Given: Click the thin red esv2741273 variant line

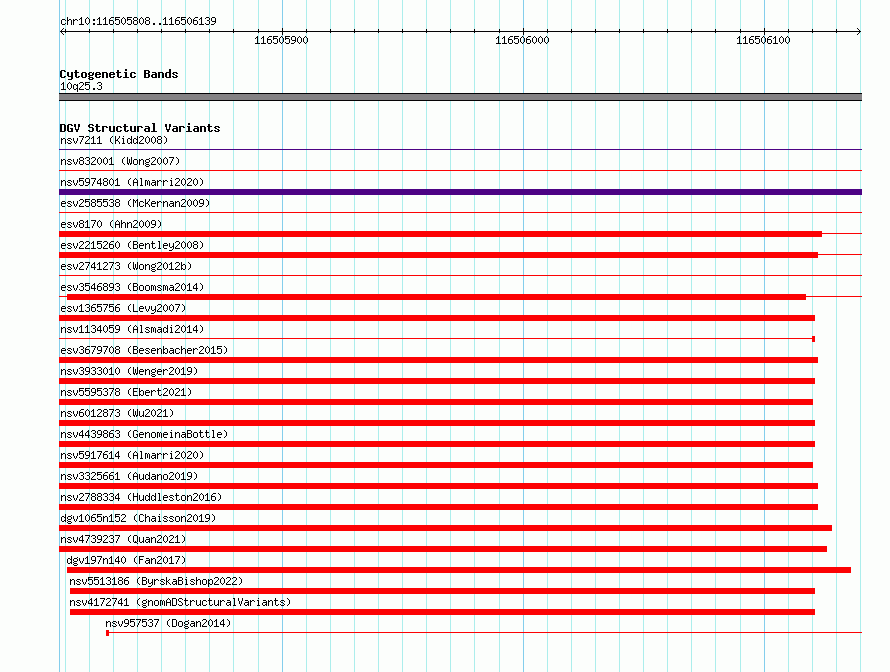Looking at the screenshot, I should (460, 276).
